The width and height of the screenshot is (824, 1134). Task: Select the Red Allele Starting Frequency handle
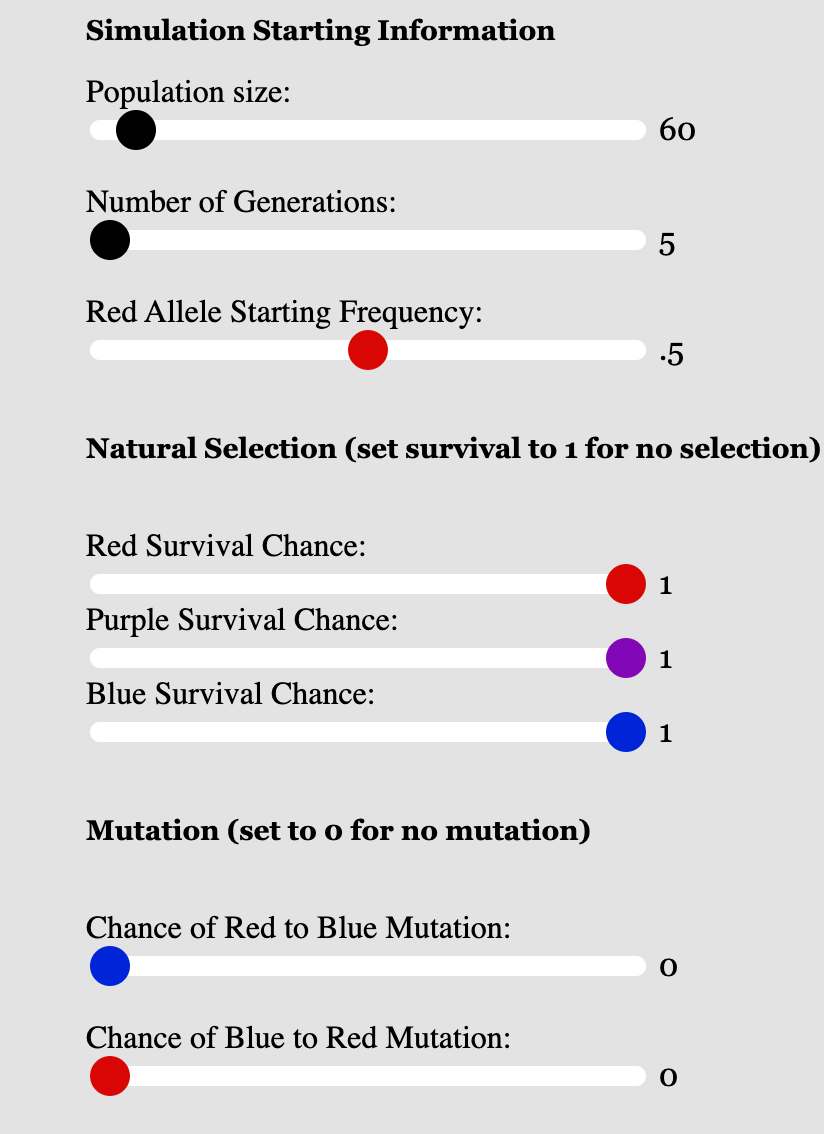click(x=367, y=350)
